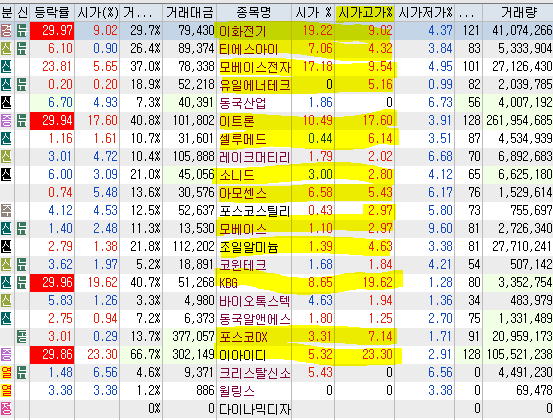This screenshot has width=553, height=420.
Task: Select the 동국알앤에스 stock name
Action: point(255,319)
